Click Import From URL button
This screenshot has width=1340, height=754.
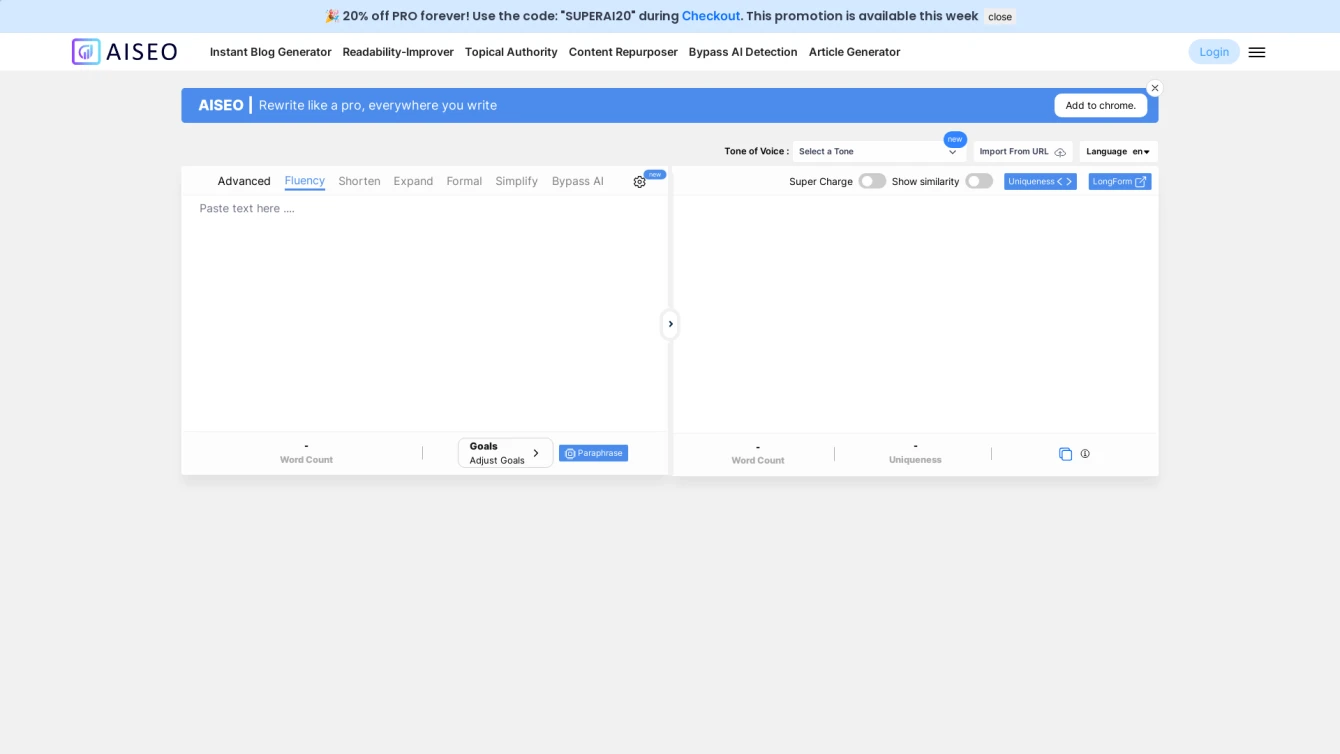pyautogui.click(x=1023, y=152)
